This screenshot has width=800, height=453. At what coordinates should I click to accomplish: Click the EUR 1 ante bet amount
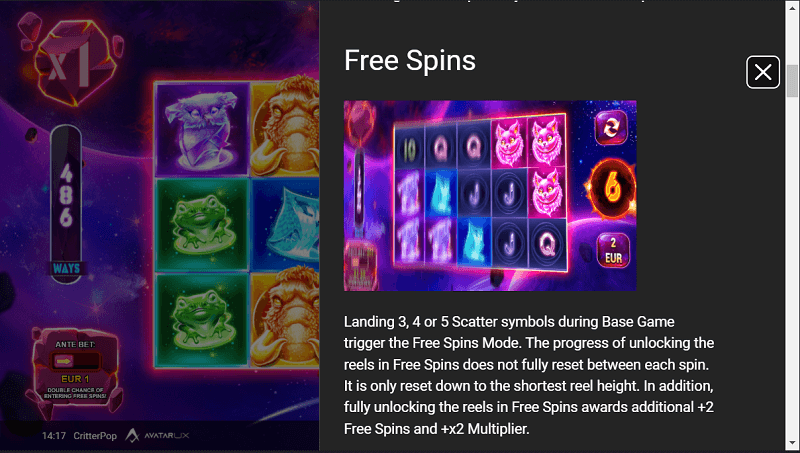(75, 379)
